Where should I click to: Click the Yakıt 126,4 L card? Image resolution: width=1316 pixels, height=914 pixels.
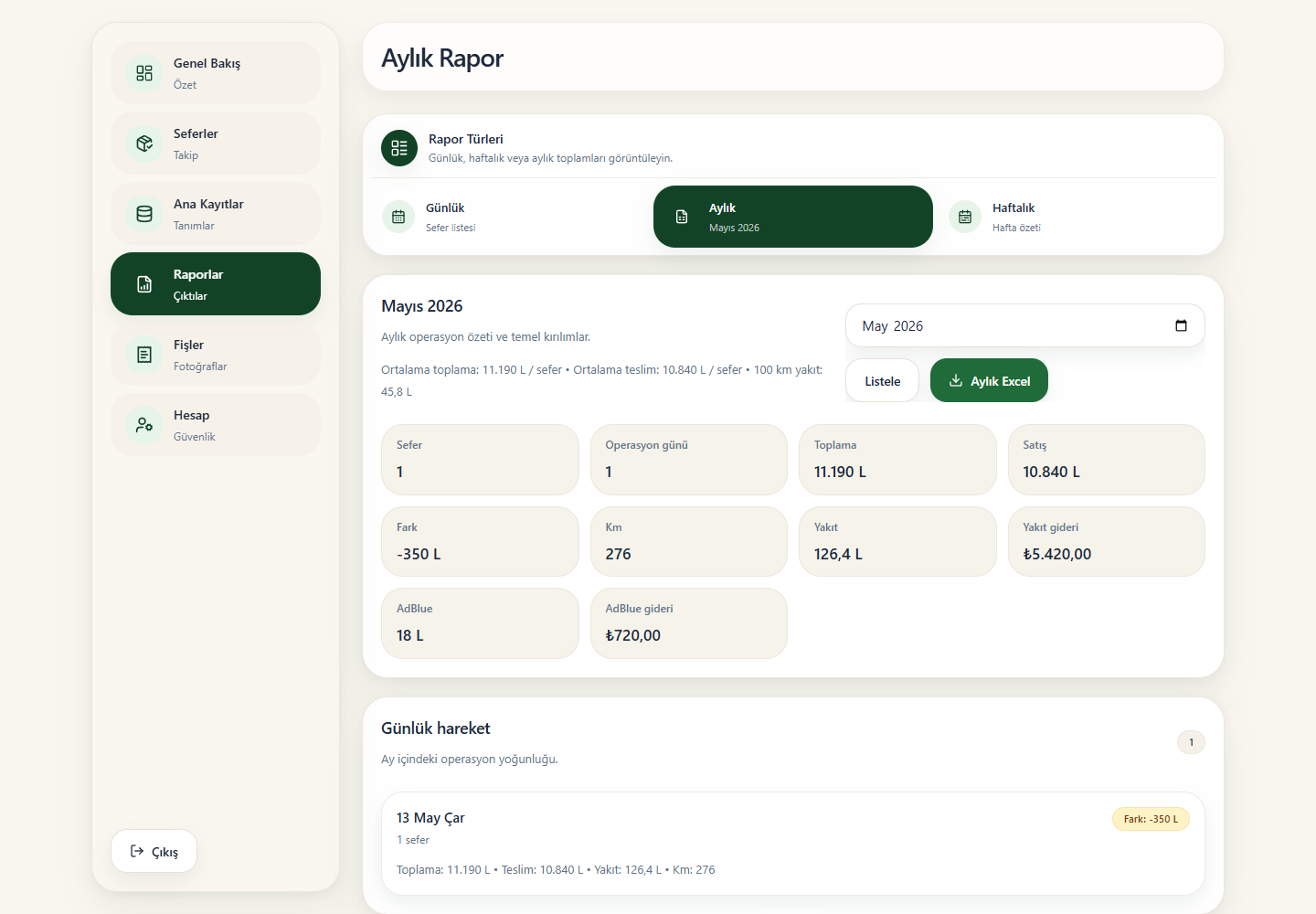click(x=897, y=541)
